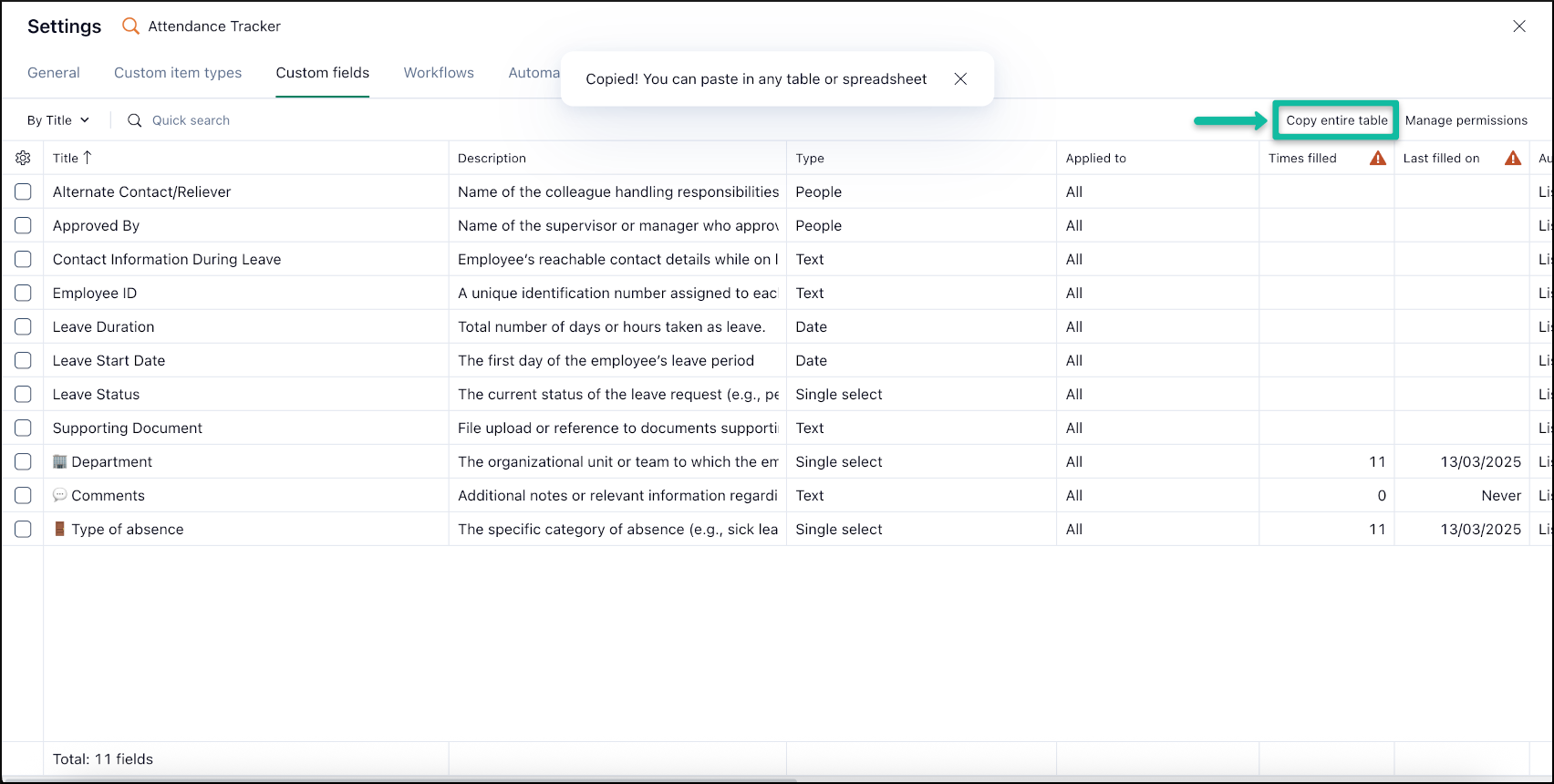
Task: Dismiss the Copied notification toast
Action: 960,79
